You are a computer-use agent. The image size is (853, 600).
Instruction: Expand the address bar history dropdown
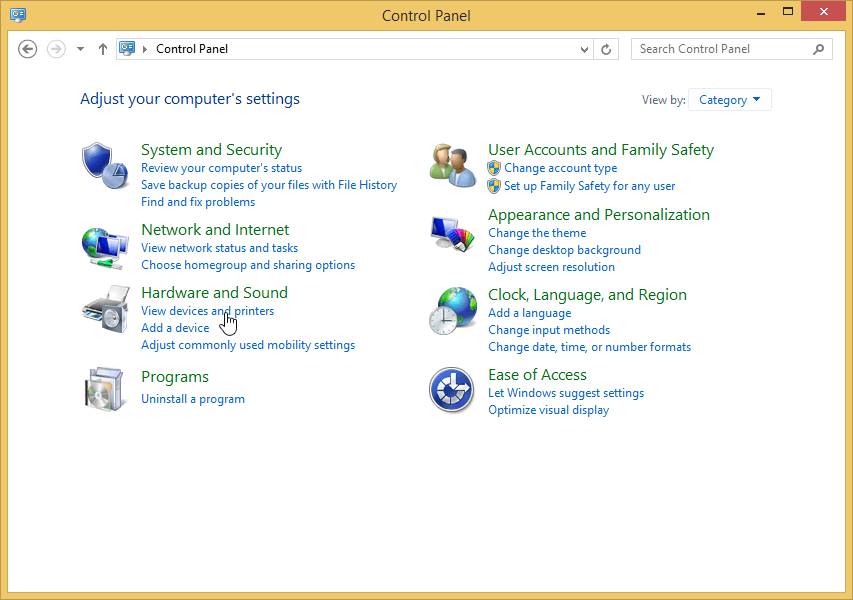click(x=585, y=49)
